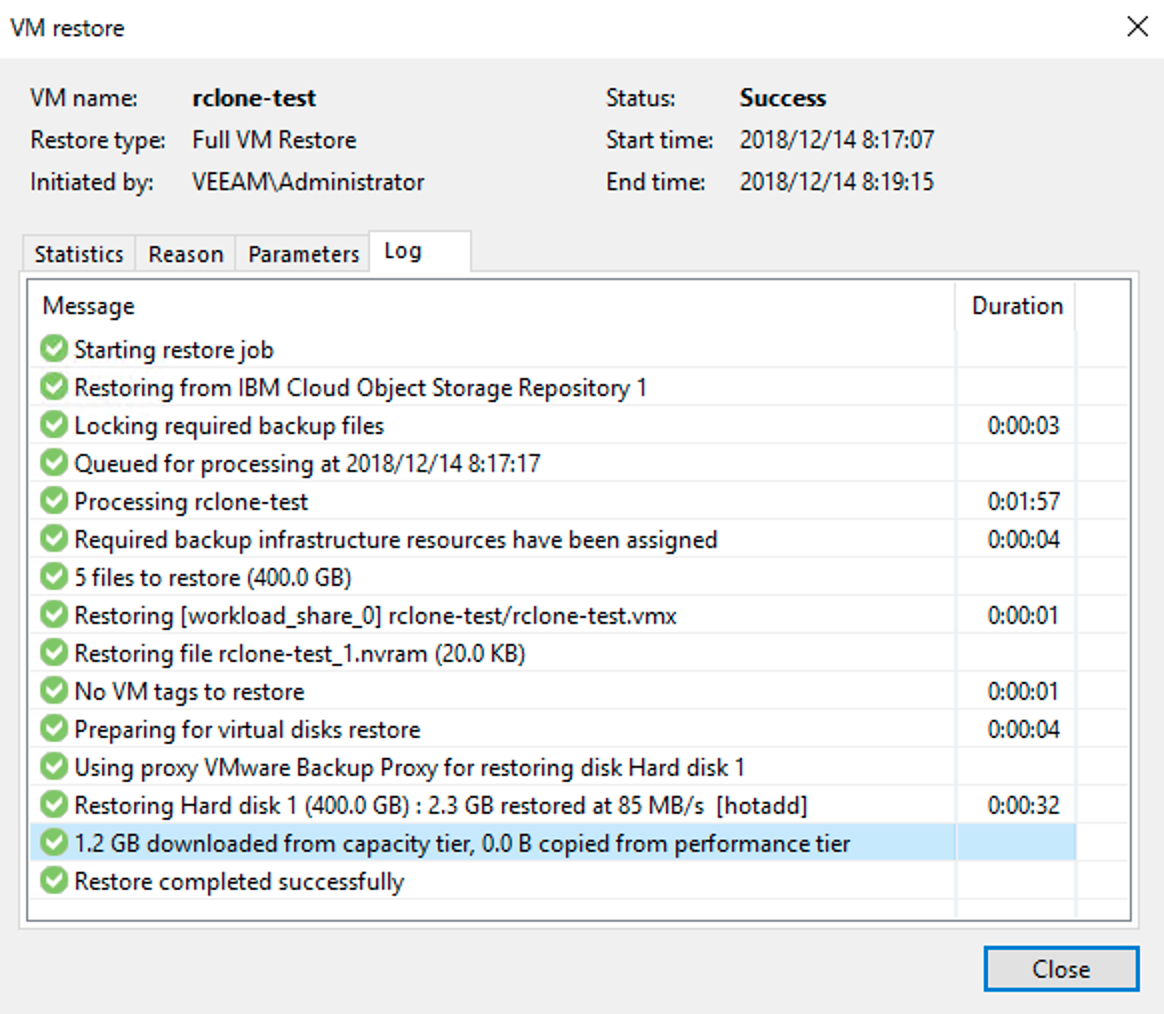Click the Restore type value Full VM Restore
The image size is (1164, 1014).
(274, 140)
